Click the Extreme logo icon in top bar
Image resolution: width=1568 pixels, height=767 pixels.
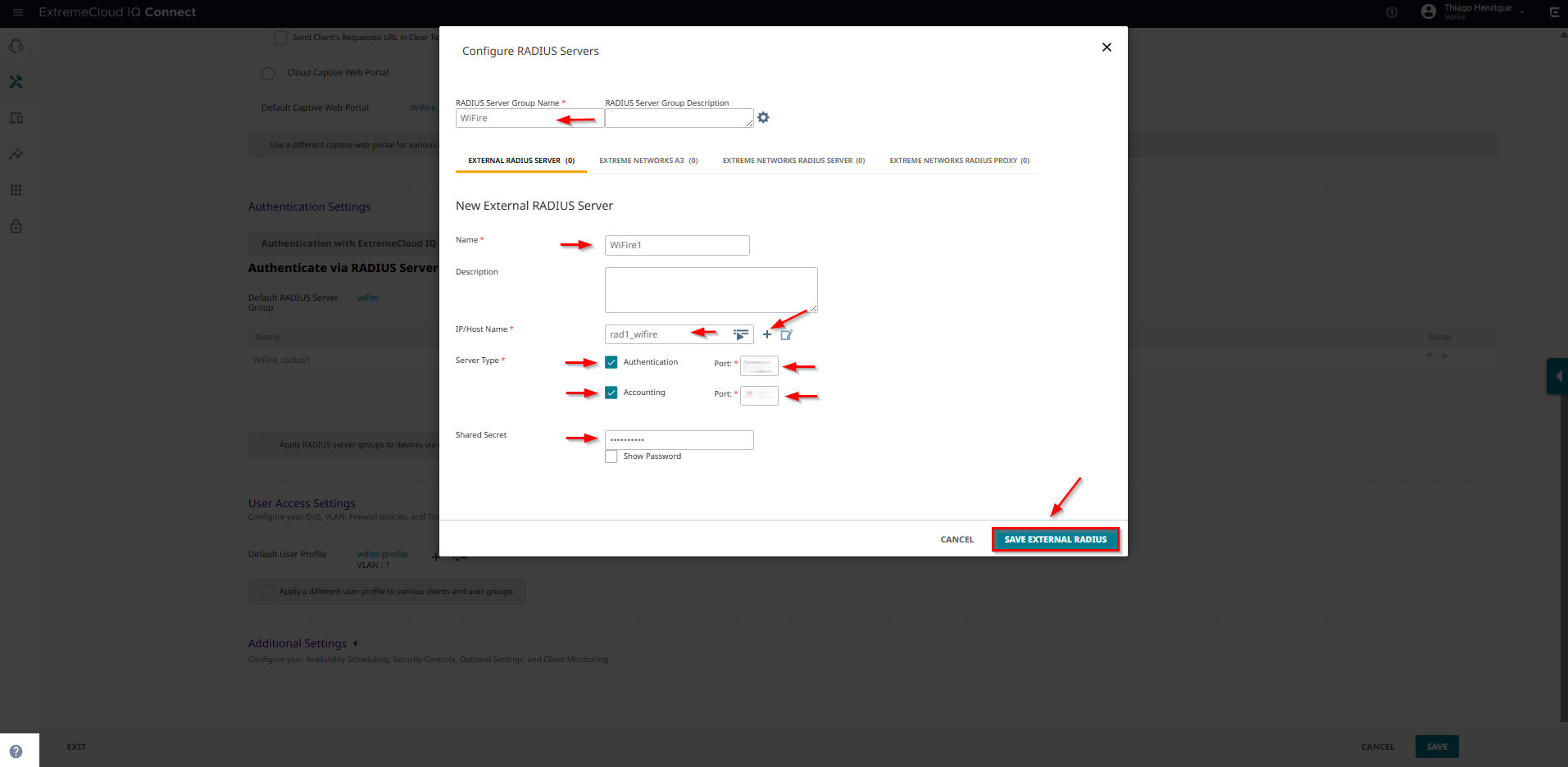(1554, 12)
